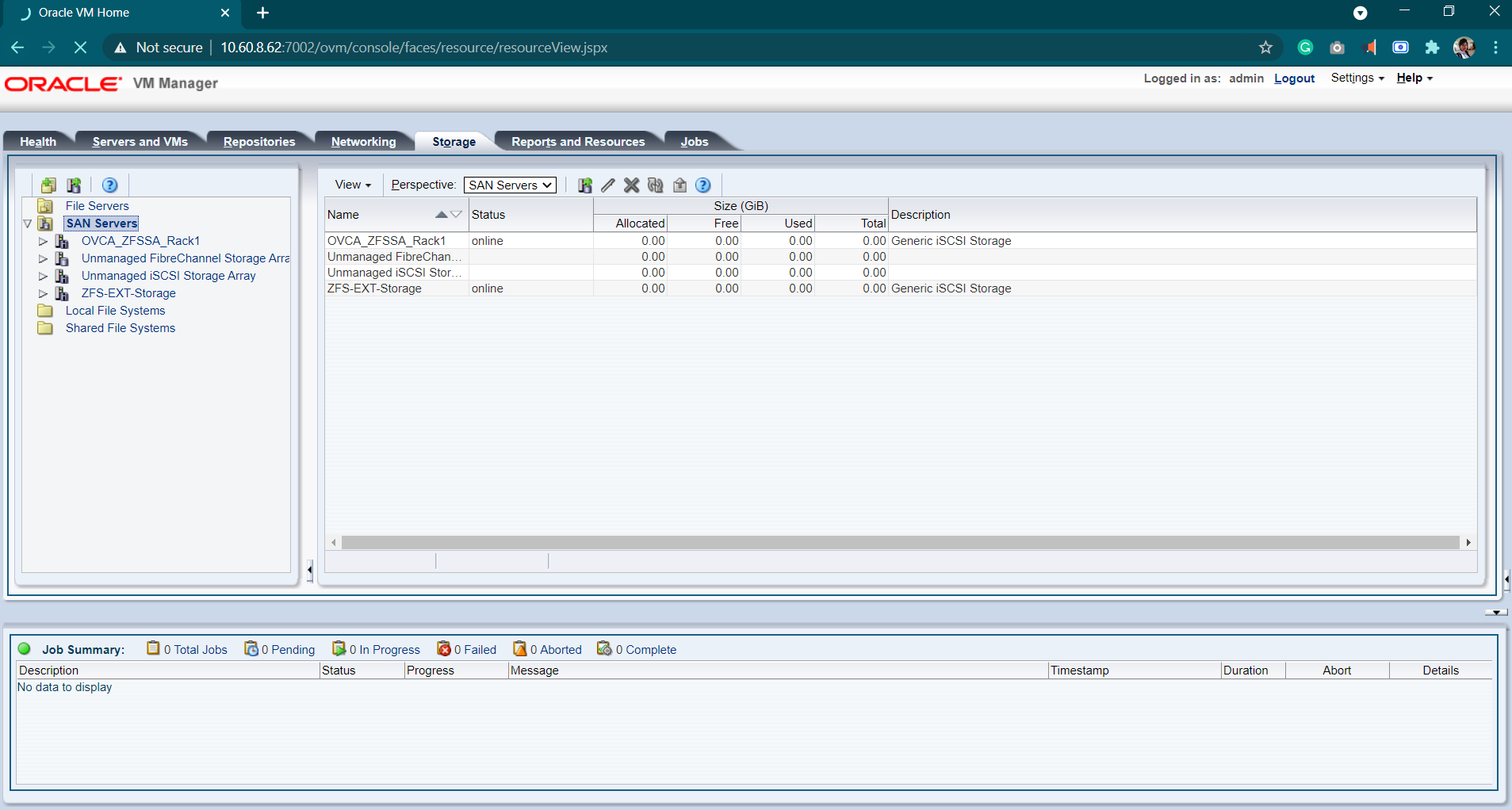Click the Status column header

tap(530, 215)
